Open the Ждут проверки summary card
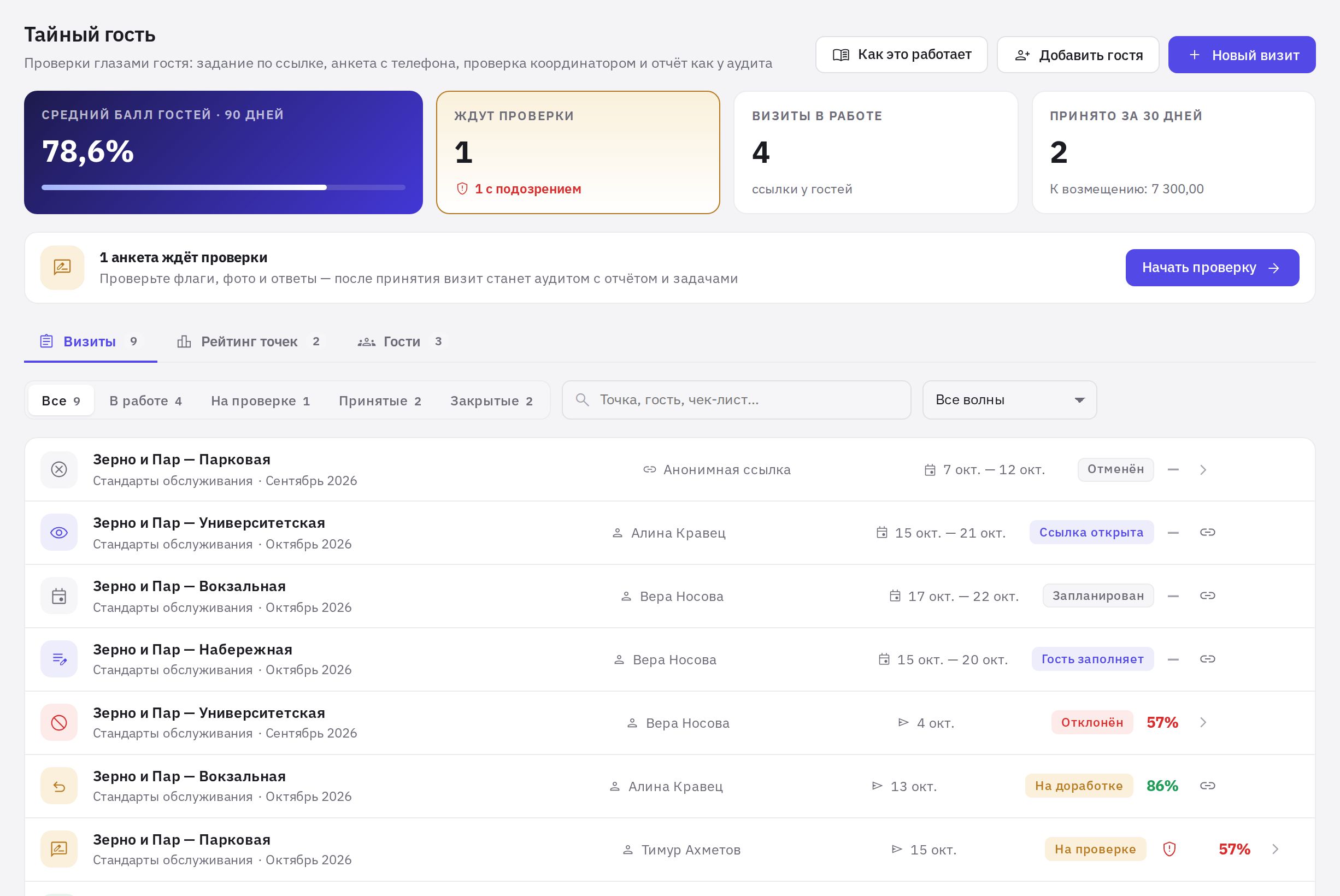This screenshot has width=1340, height=896. (x=578, y=152)
